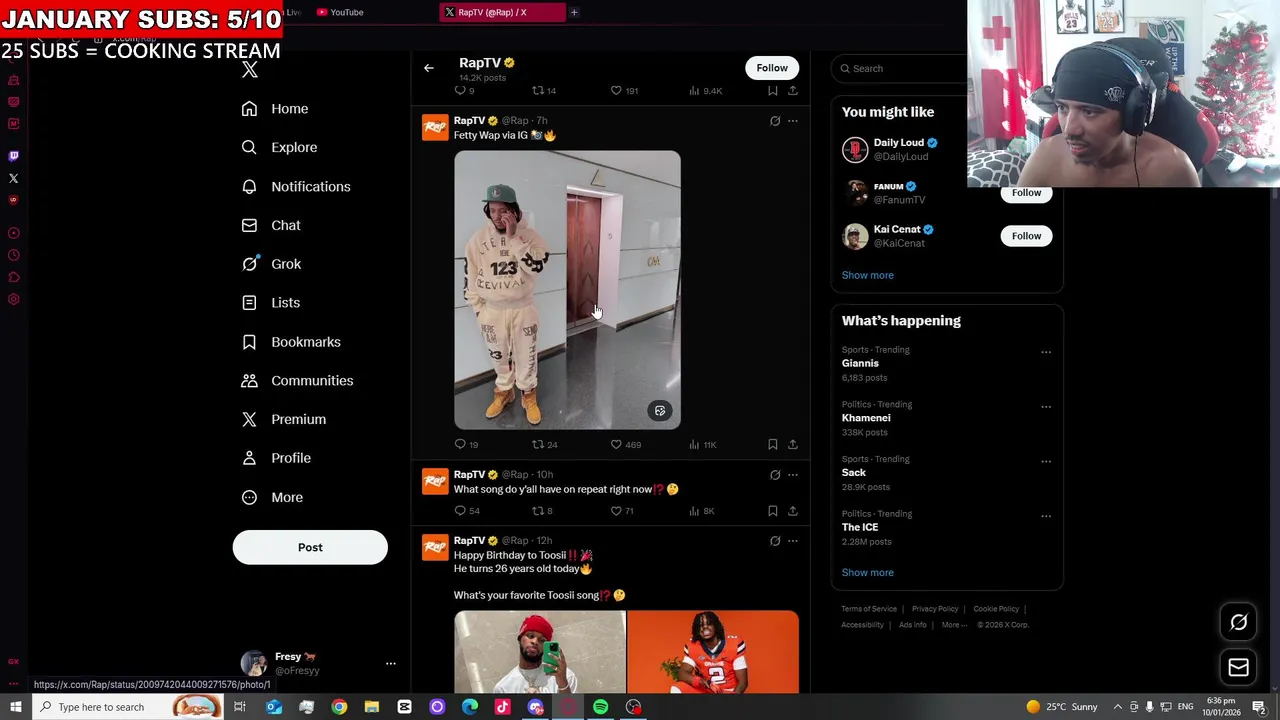Viewport: 1280px width, 720px height.
Task: Open Grok icon on Toosii birthday post
Action: pyautogui.click(x=775, y=541)
